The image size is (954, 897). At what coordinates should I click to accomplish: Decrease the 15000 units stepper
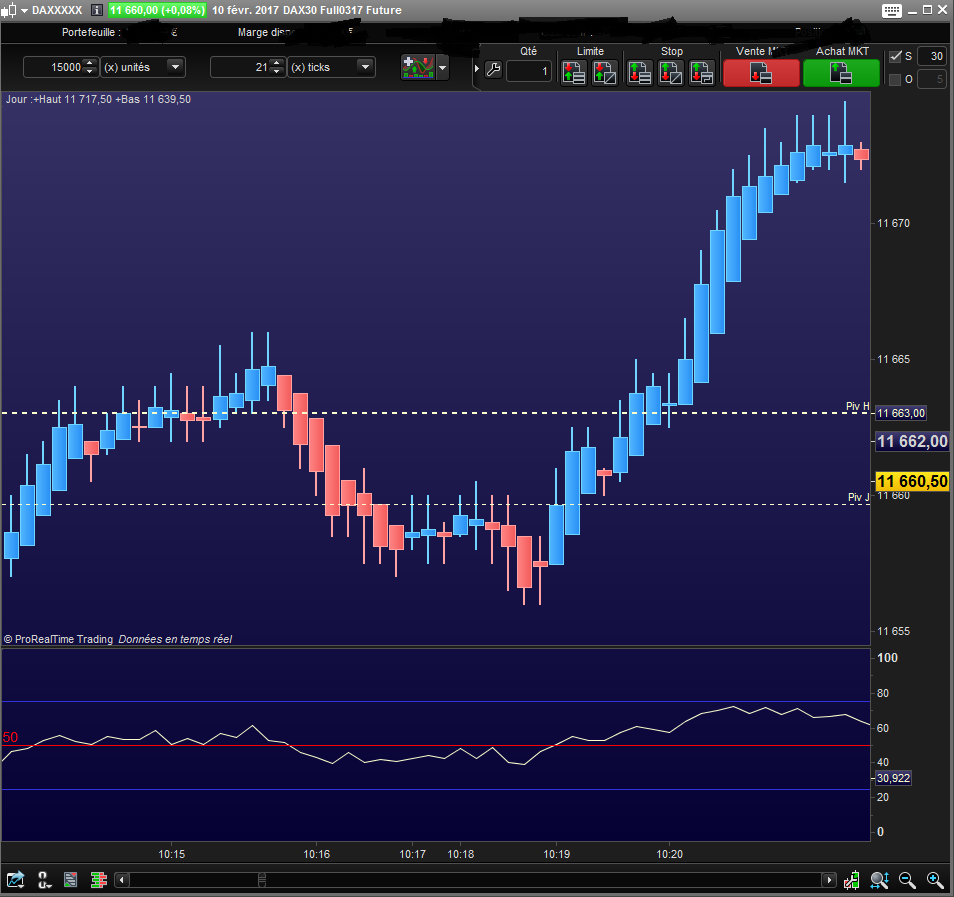[89, 72]
